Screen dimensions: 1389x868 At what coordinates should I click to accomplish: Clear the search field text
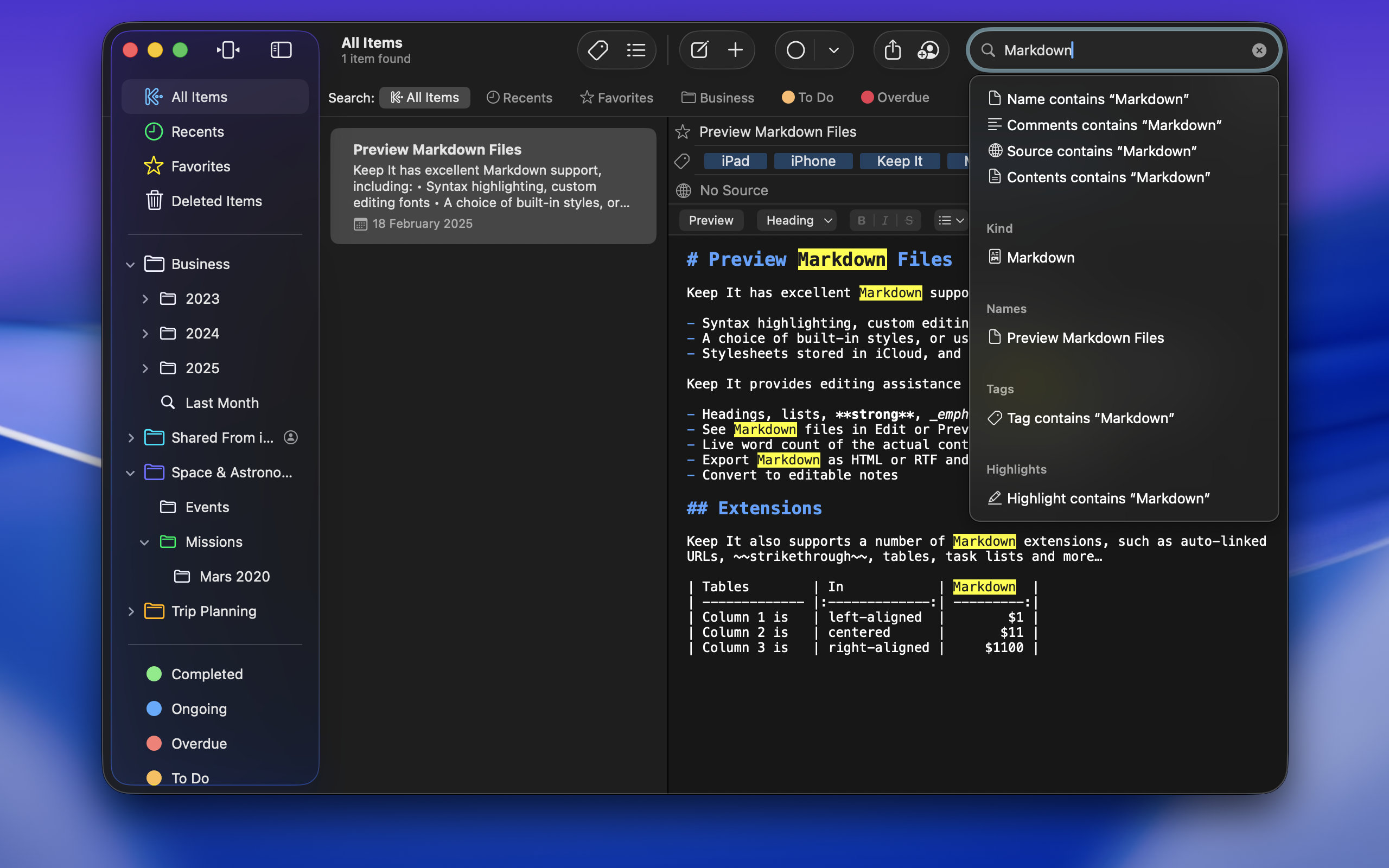point(1259,50)
